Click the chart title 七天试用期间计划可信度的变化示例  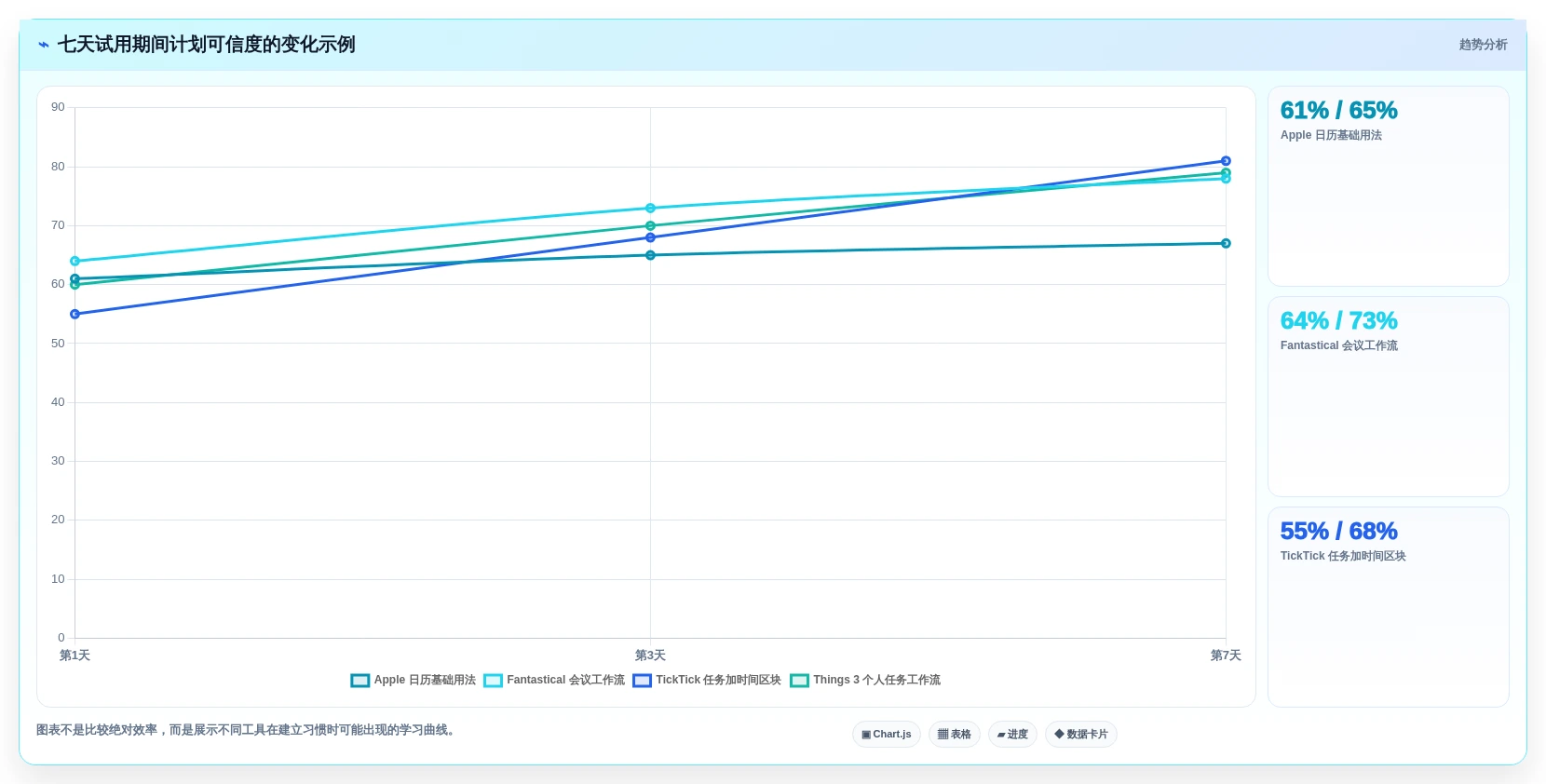click(x=206, y=45)
